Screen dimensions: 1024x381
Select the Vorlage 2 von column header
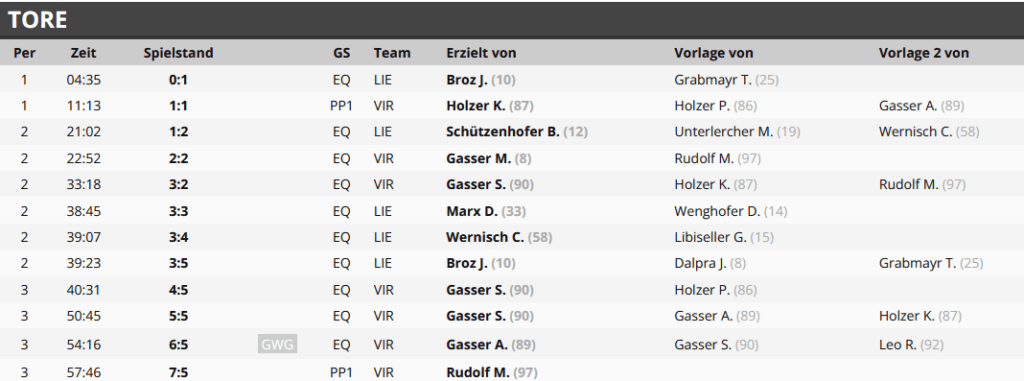[923, 53]
